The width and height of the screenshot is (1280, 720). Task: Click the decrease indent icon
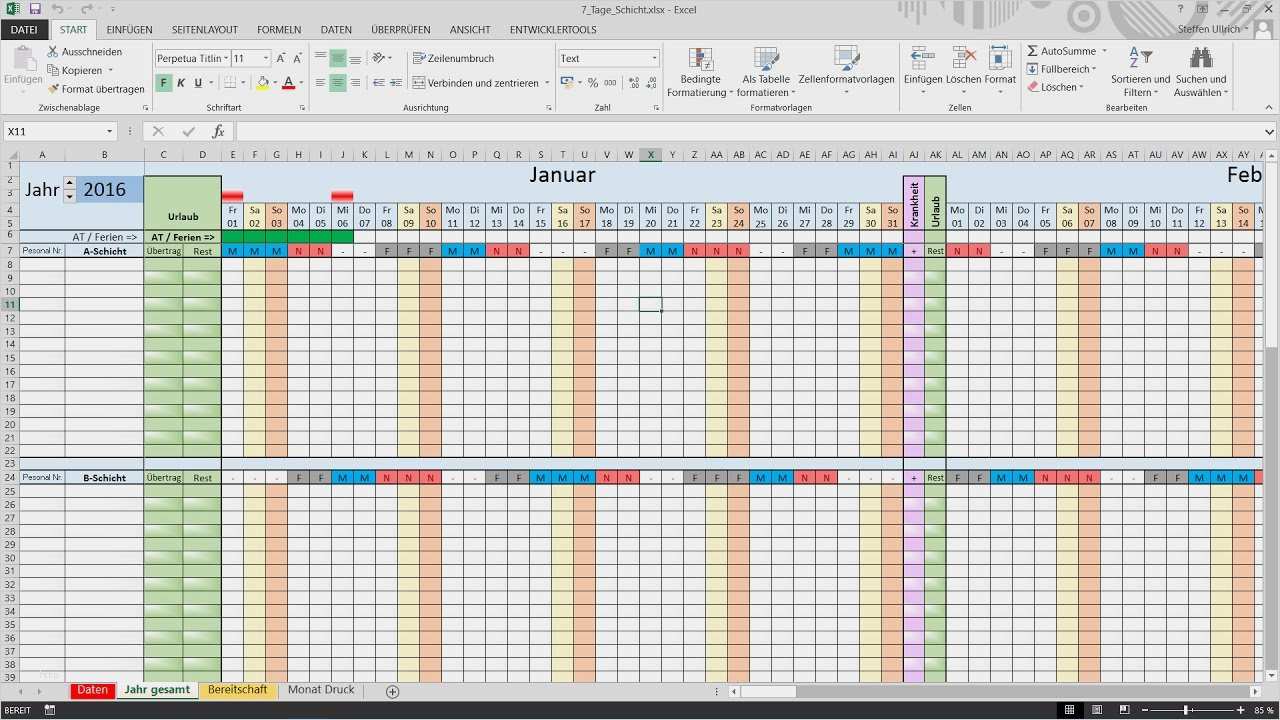379,83
